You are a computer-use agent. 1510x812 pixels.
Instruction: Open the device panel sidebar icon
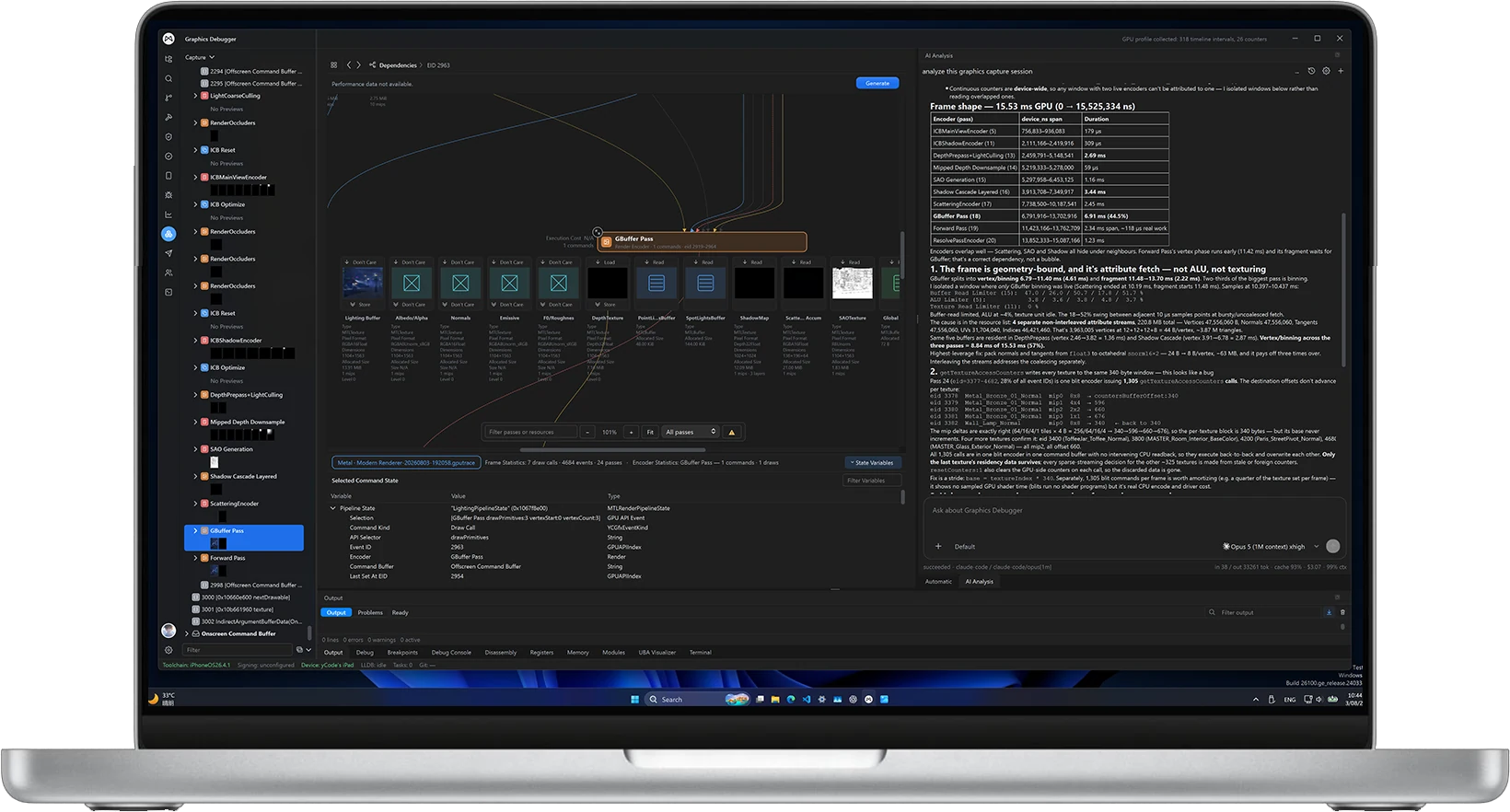pyautogui.click(x=168, y=175)
